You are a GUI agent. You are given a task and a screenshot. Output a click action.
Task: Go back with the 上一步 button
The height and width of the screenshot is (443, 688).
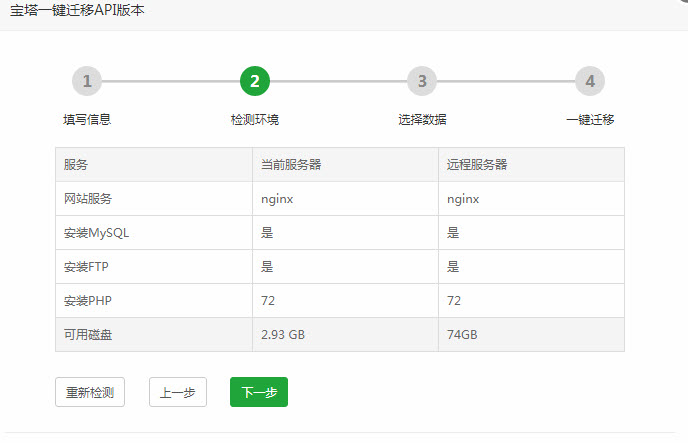click(x=178, y=392)
